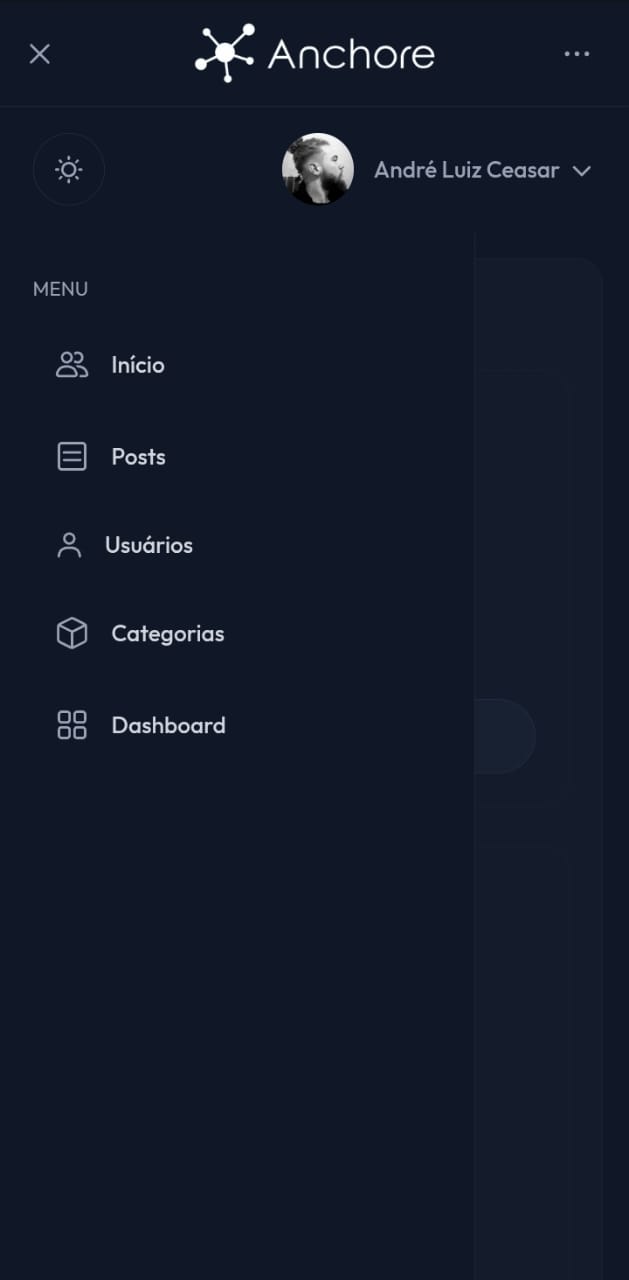Click the Anchore network logo icon
Image resolution: width=629 pixels, height=1280 pixels.
point(225,53)
